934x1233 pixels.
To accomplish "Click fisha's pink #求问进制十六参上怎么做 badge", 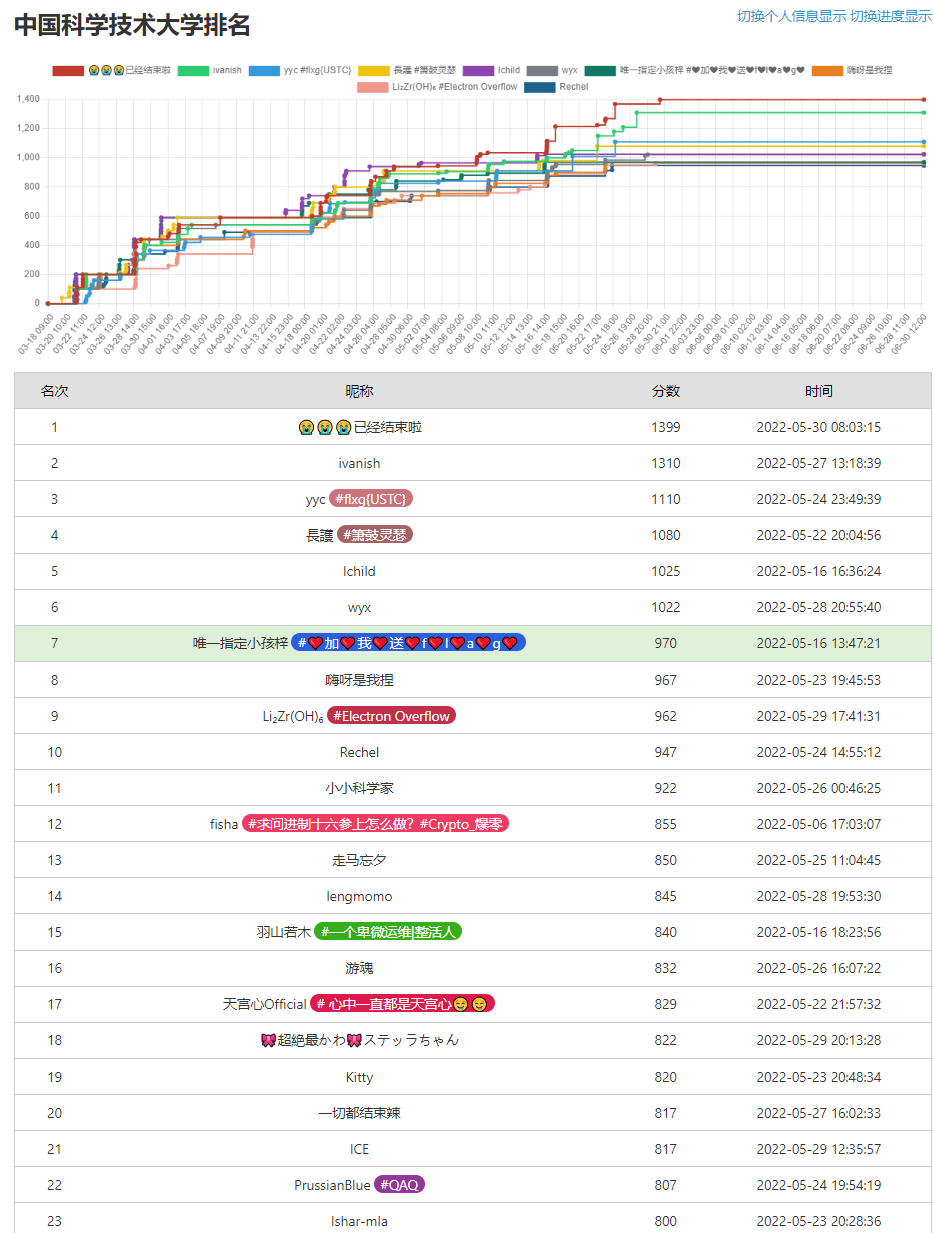I will click(375, 824).
